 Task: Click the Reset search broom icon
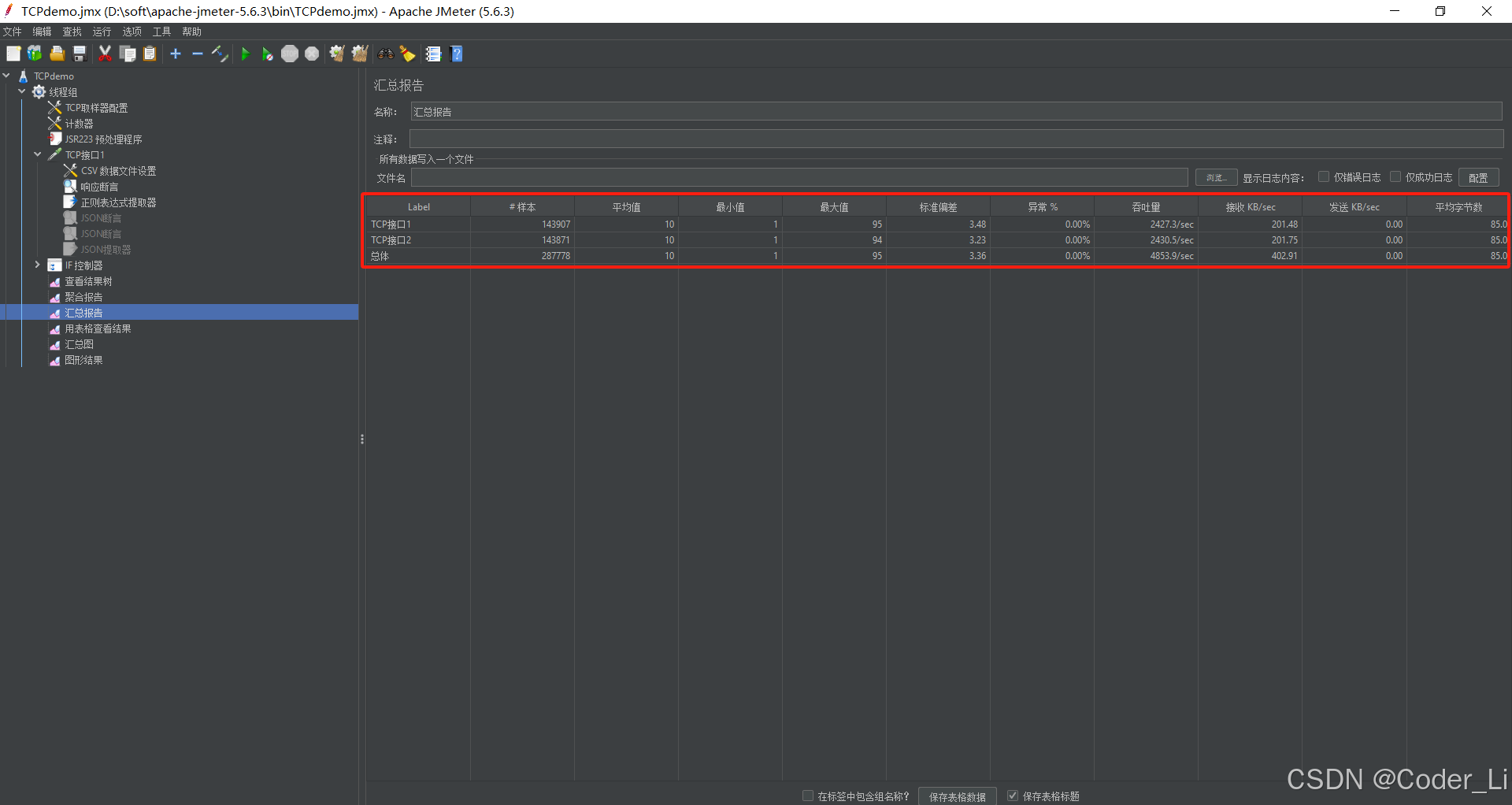point(407,54)
